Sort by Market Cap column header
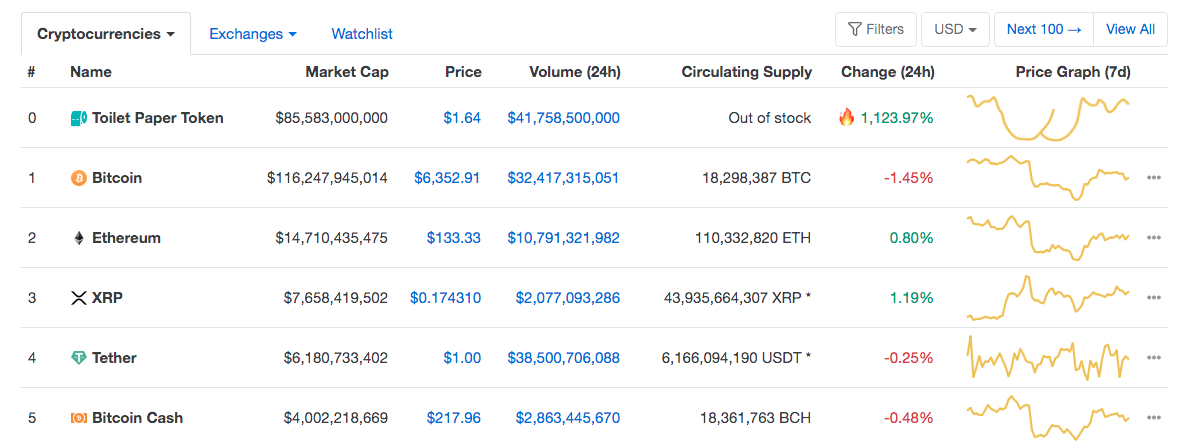This screenshot has height=447, width=1197. tap(347, 72)
